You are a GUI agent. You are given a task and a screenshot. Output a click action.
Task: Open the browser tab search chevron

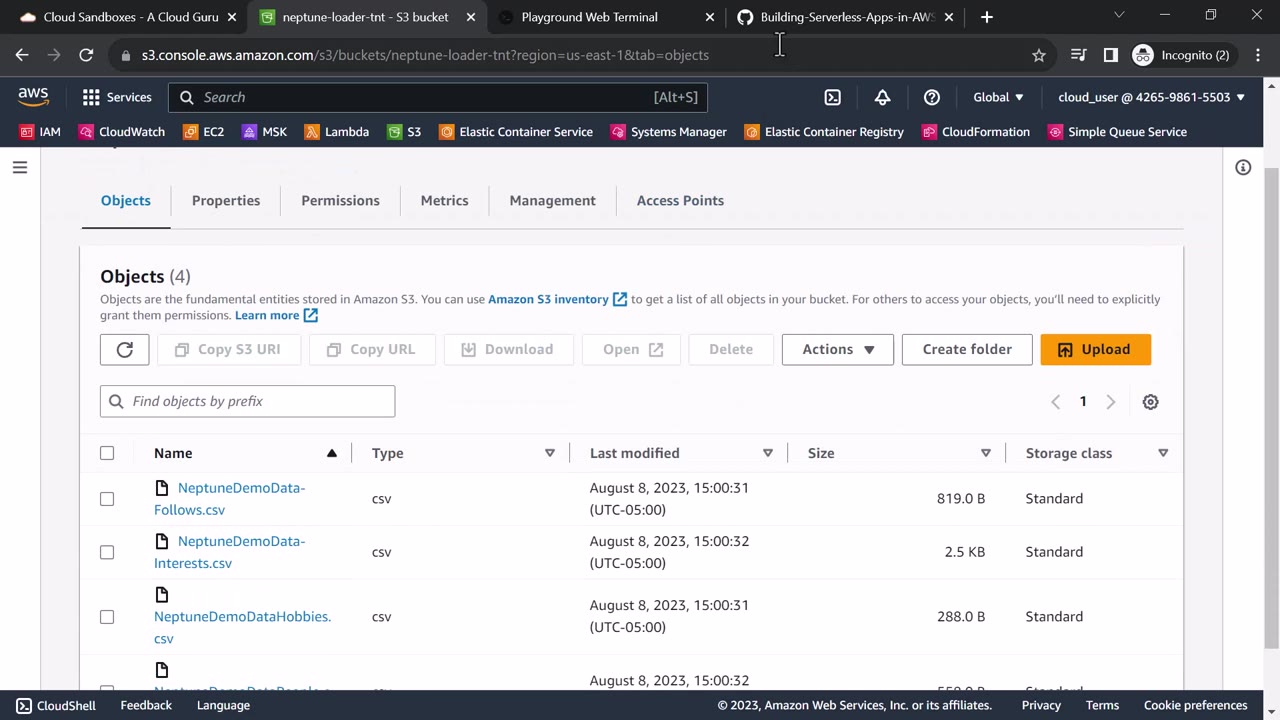tap(1119, 16)
